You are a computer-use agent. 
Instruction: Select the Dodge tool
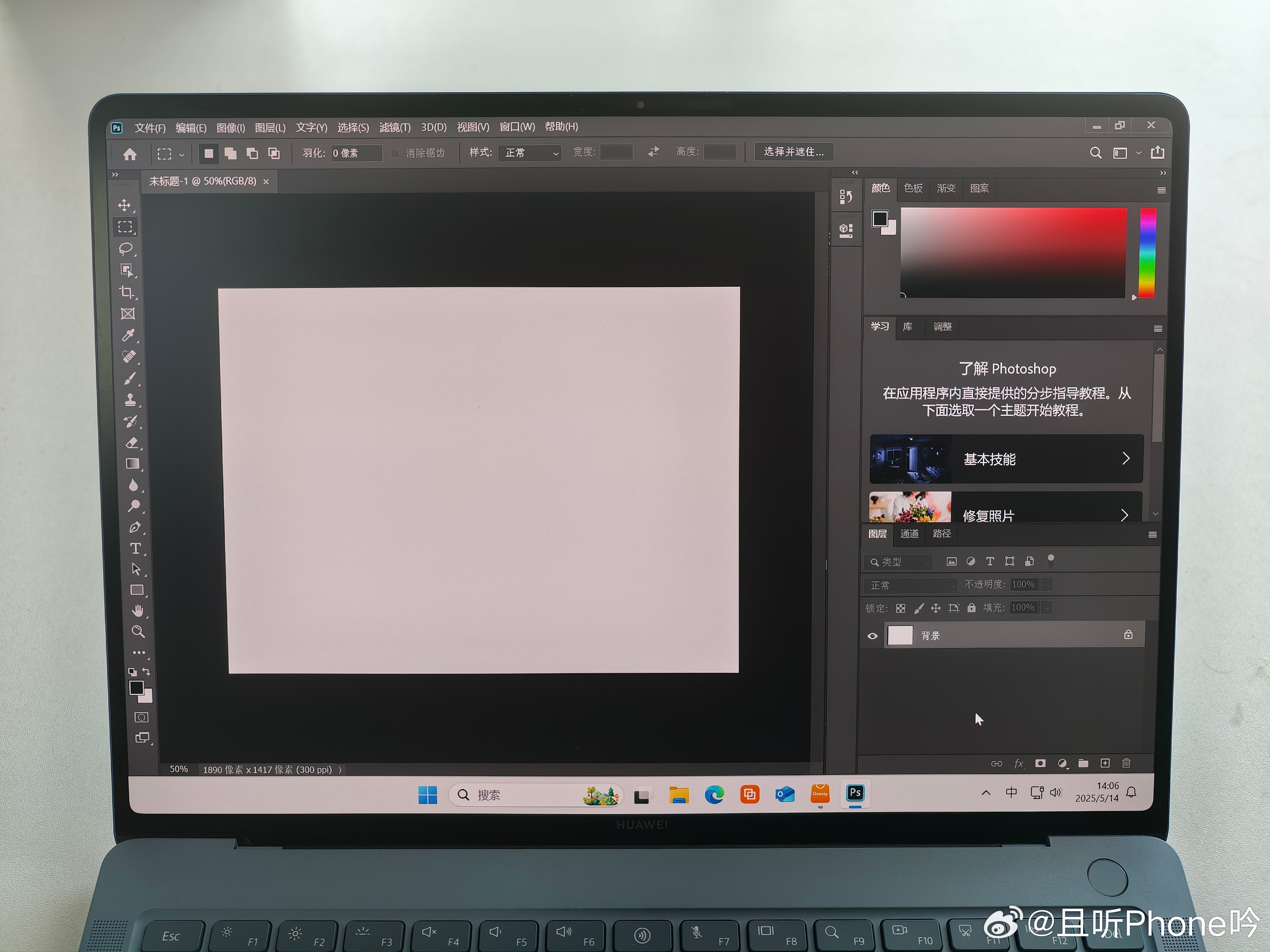[134, 505]
